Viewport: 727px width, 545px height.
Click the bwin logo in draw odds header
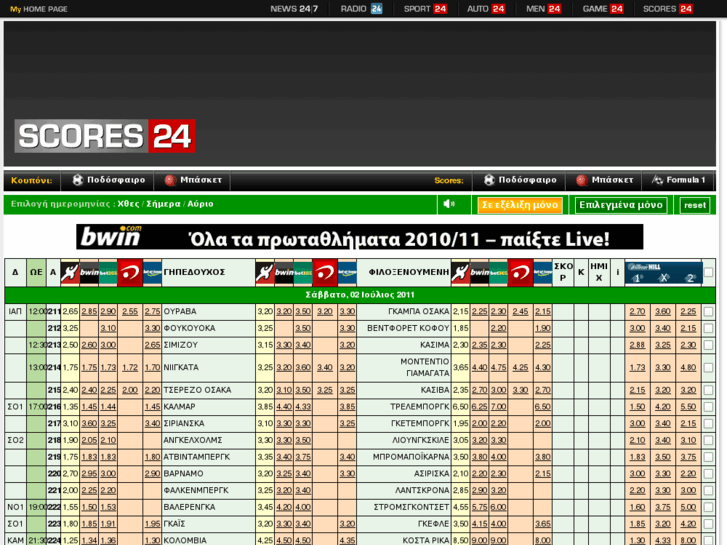pyautogui.click(x=284, y=272)
